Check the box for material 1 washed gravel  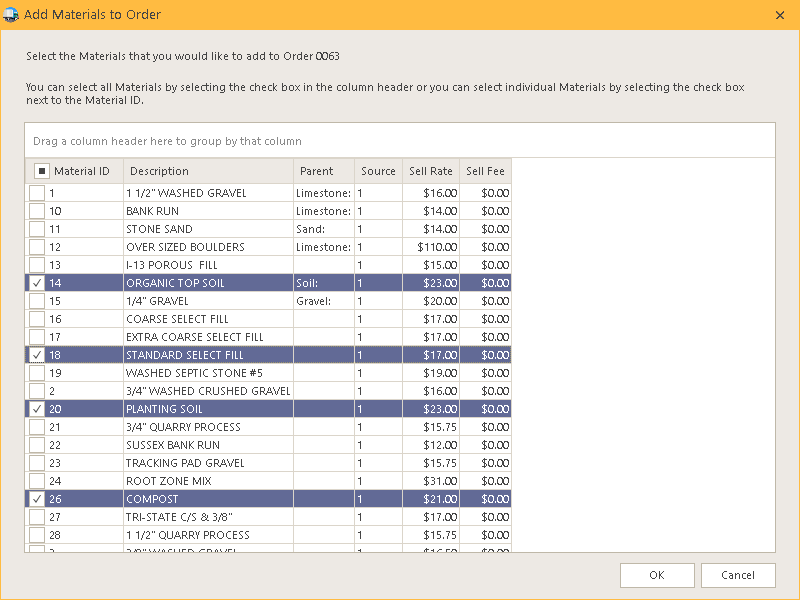[37, 193]
